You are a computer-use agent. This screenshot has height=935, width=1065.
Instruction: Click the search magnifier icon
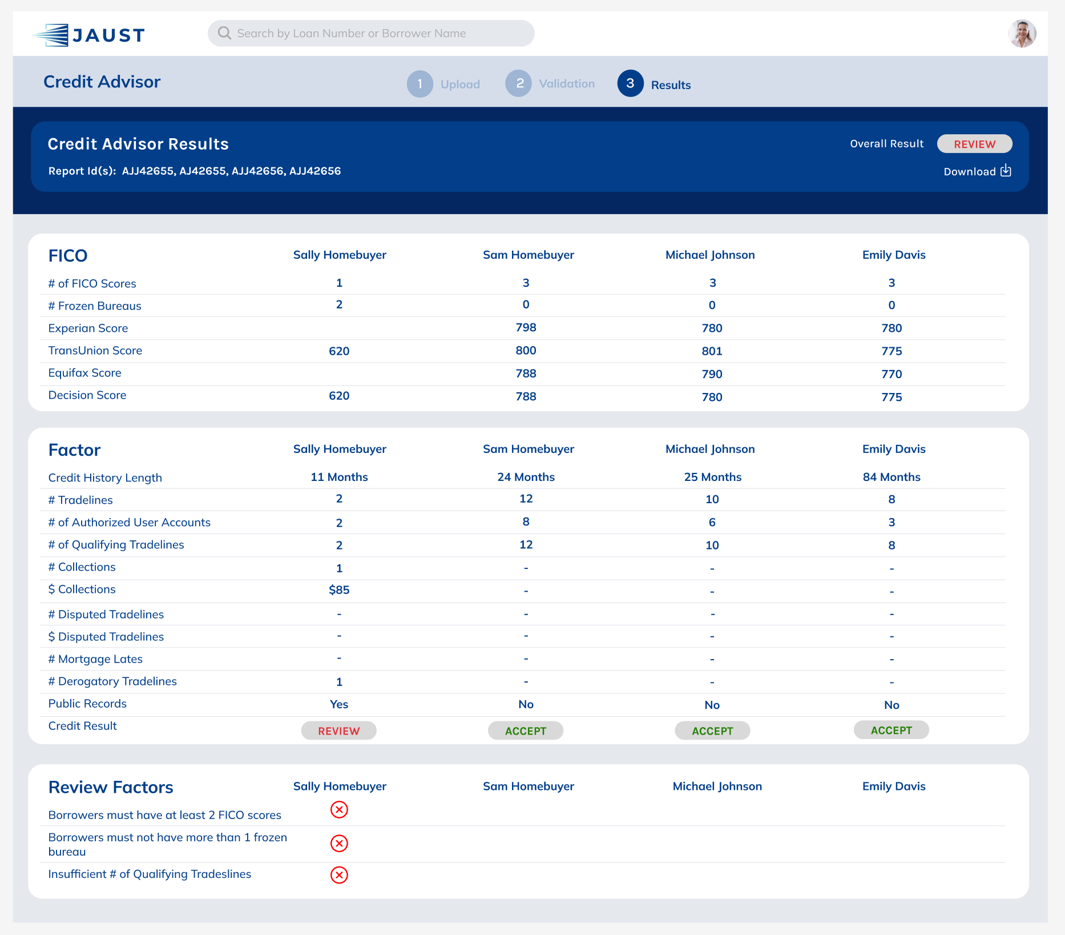224,33
